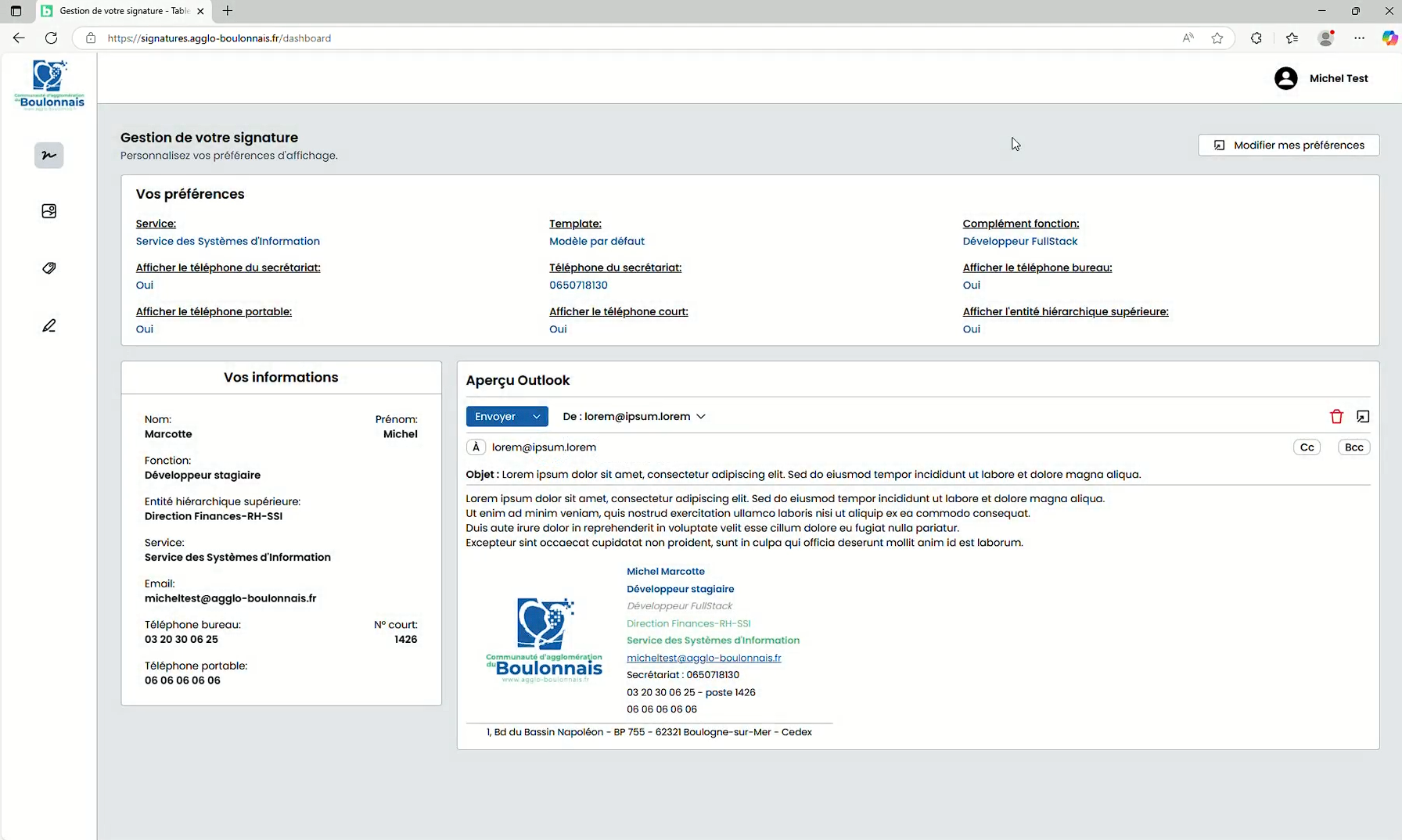Open tab actions menu icon
Screen dimensions: 1402x840
coord(16,11)
